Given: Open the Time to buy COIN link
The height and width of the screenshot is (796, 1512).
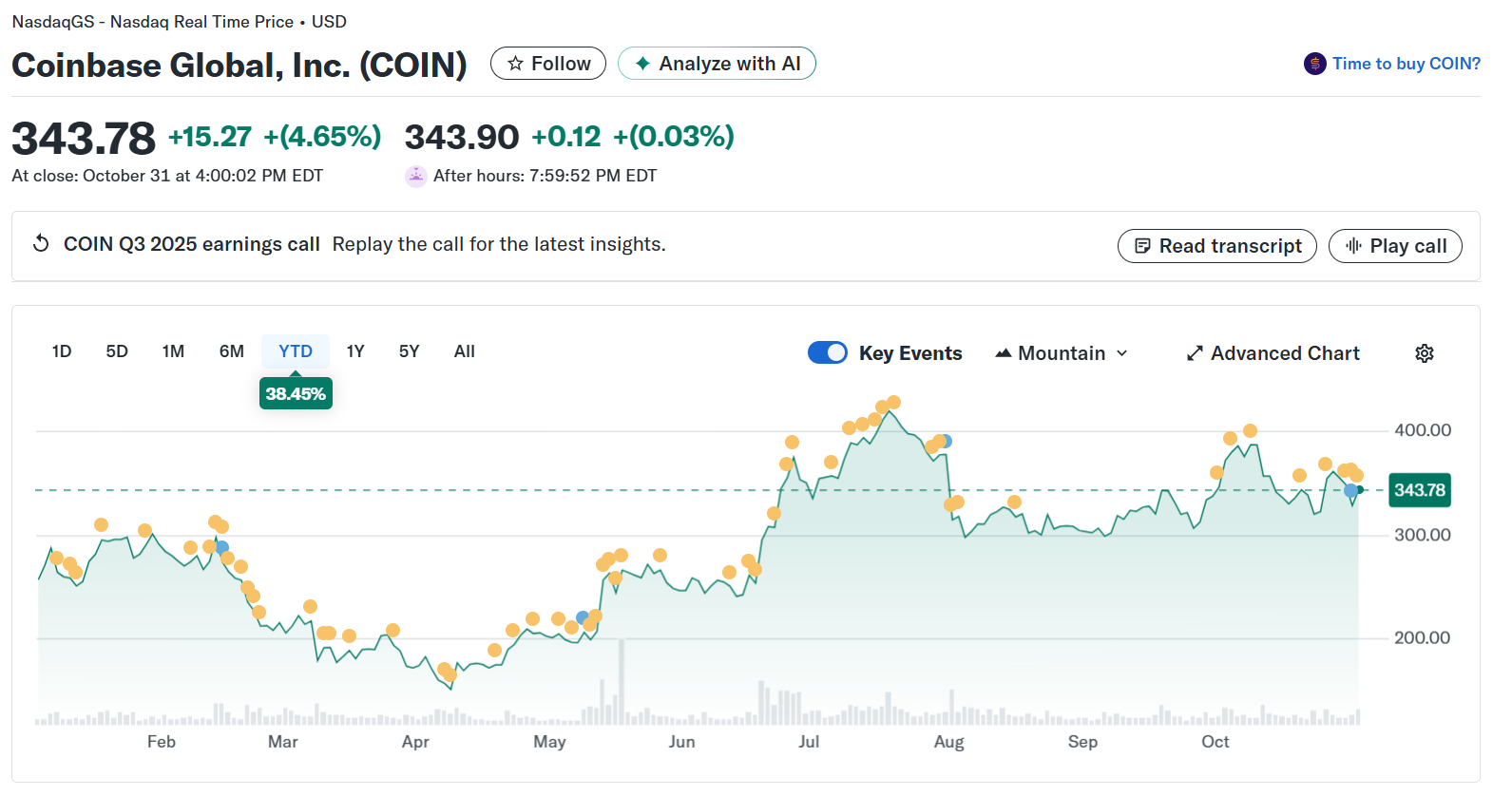Looking at the screenshot, I should (x=1406, y=63).
